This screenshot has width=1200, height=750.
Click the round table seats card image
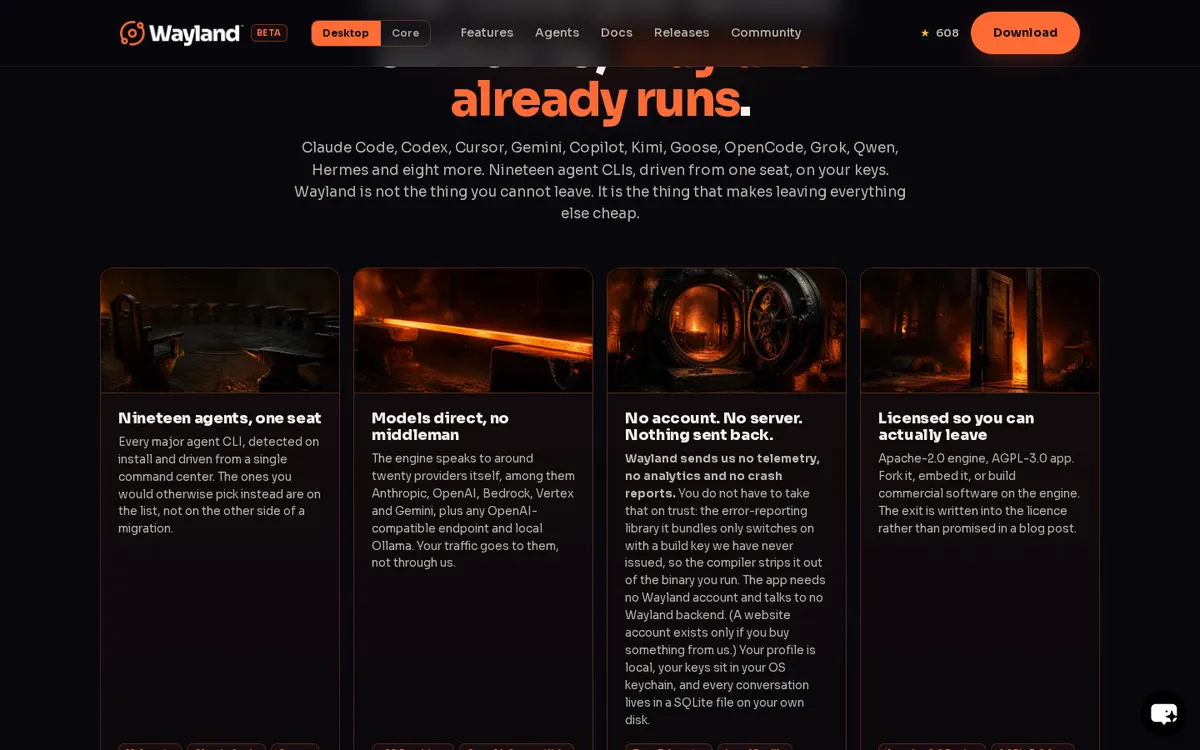220,330
